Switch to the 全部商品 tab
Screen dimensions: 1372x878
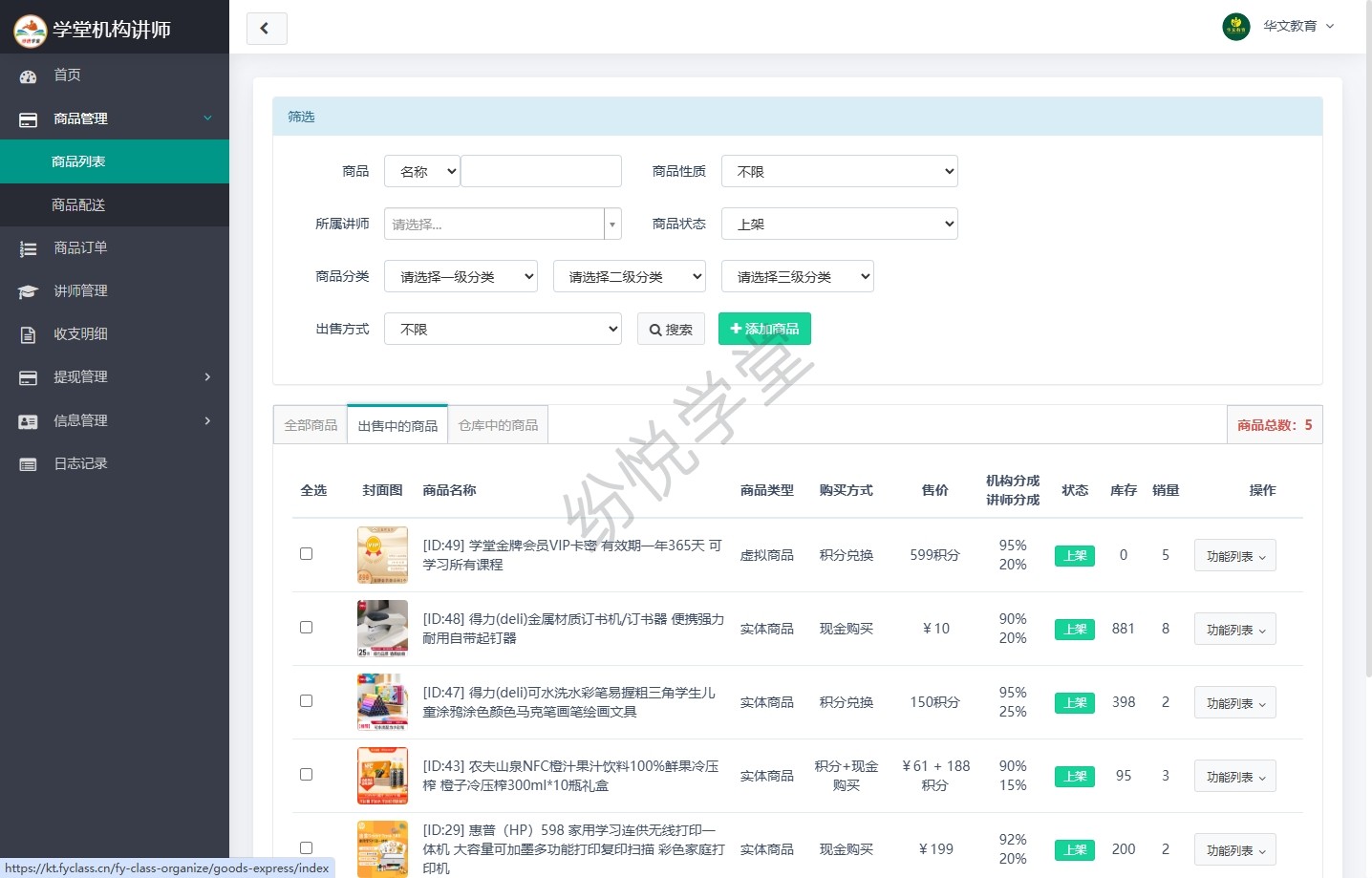(311, 425)
